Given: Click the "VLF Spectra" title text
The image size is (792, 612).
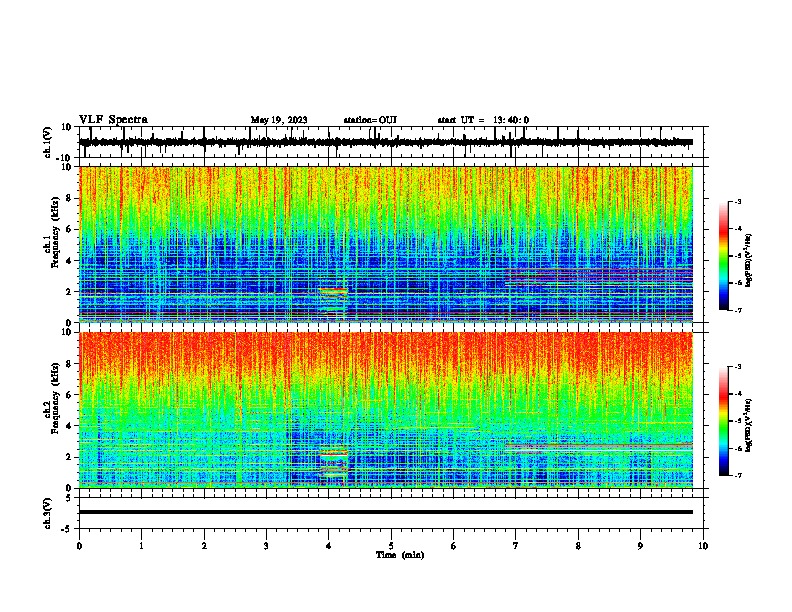Looking at the screenshot, I should click(113, 120).
